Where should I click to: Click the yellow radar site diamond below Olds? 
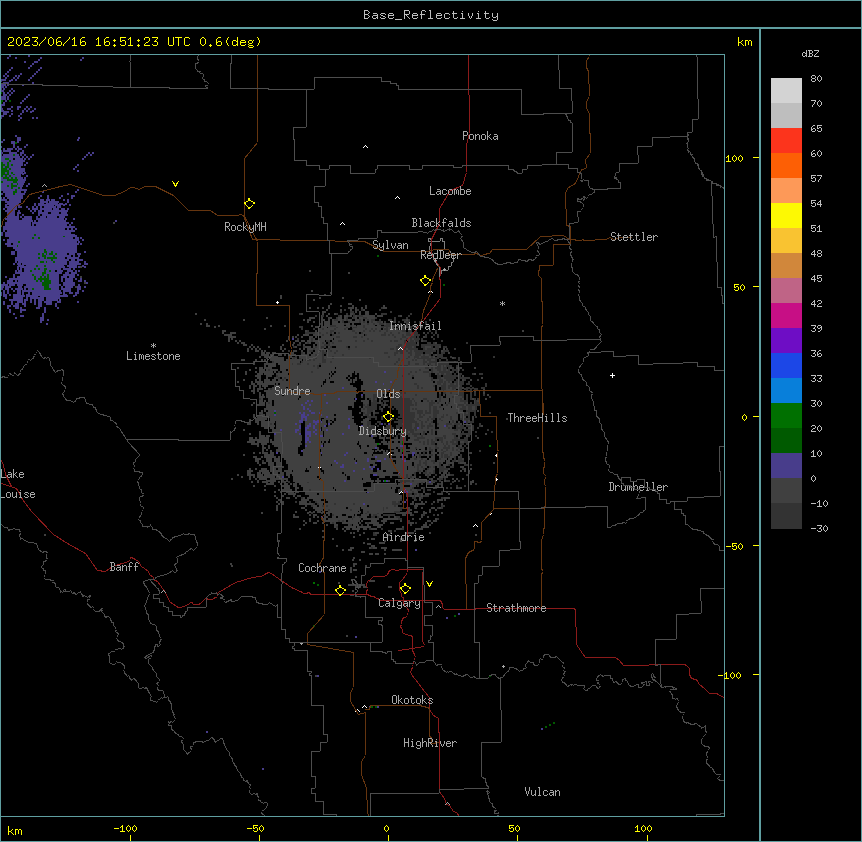[x=389, y=417]
